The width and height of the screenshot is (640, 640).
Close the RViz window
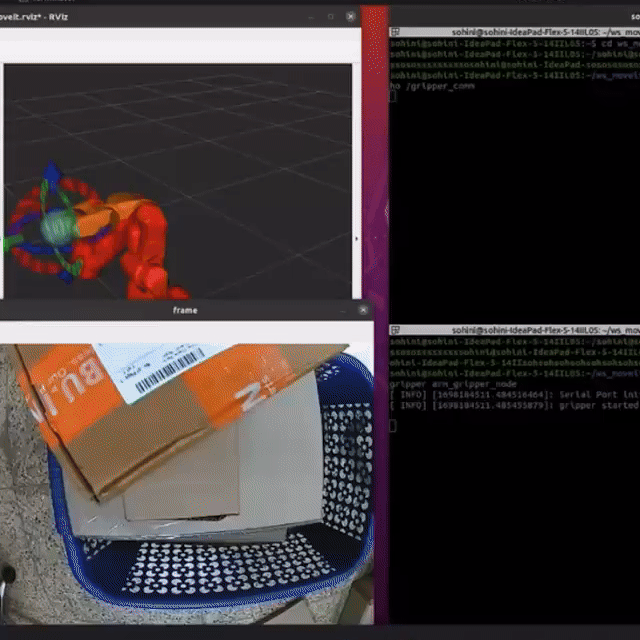(x=350, y=16)
